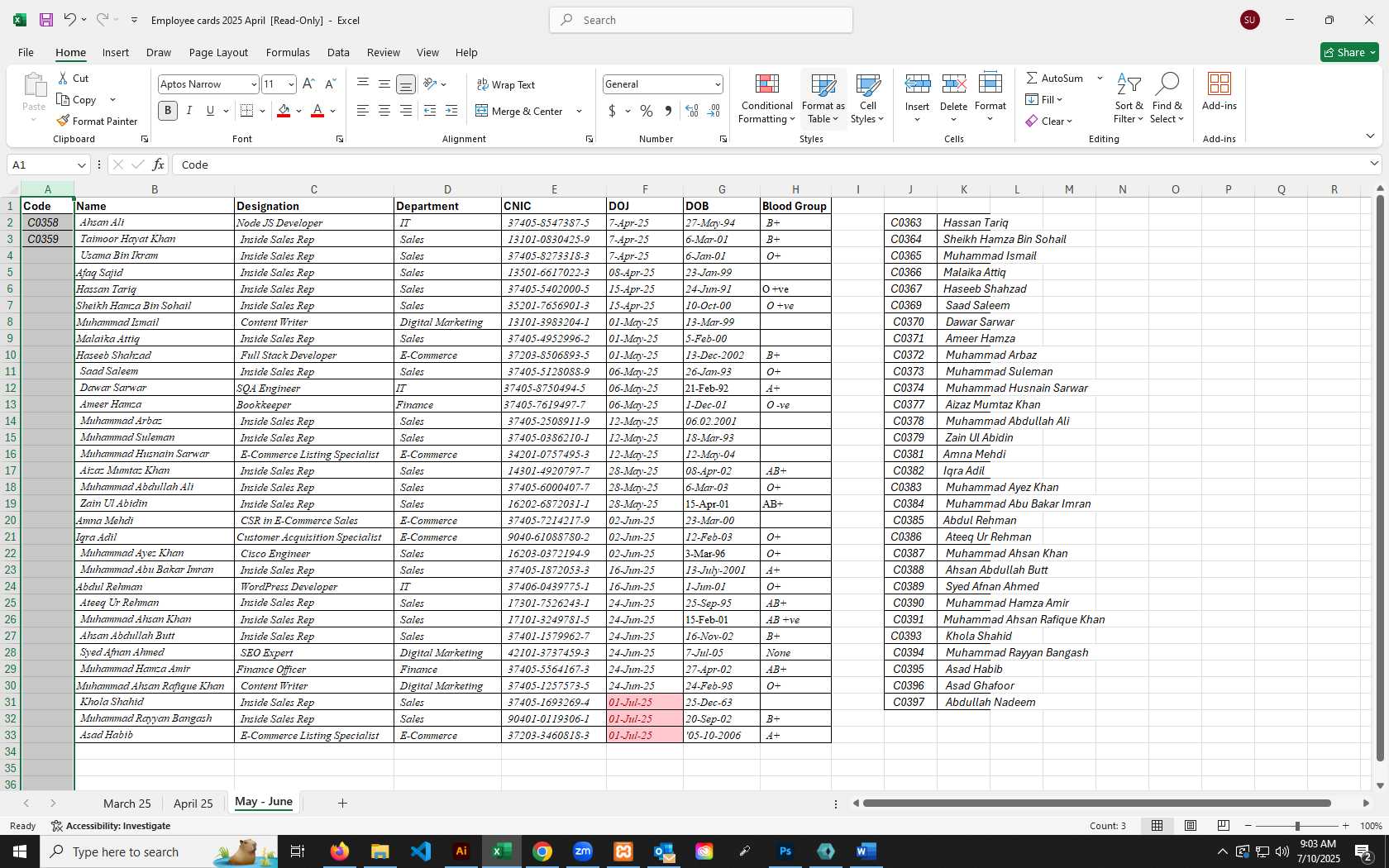Select the March 25 sheet tab
This screenshot has width=1389, height=868.
click(x=127, y=804)
